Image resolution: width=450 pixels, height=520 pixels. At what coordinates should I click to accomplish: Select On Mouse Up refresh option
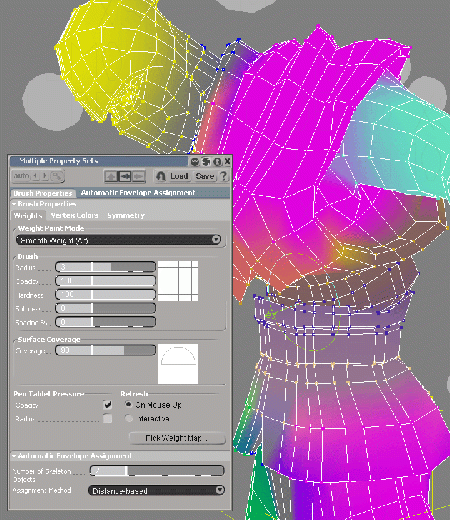pos(128,405)
